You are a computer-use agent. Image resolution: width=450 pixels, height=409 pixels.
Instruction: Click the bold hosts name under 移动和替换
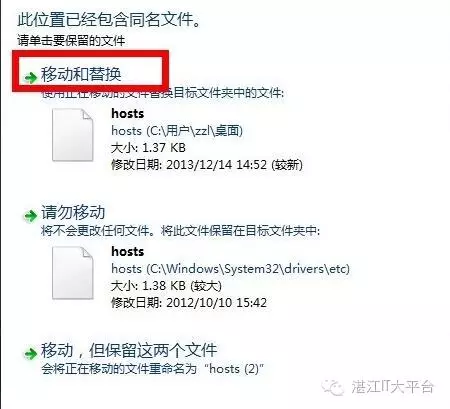click(x=128, y=113)
